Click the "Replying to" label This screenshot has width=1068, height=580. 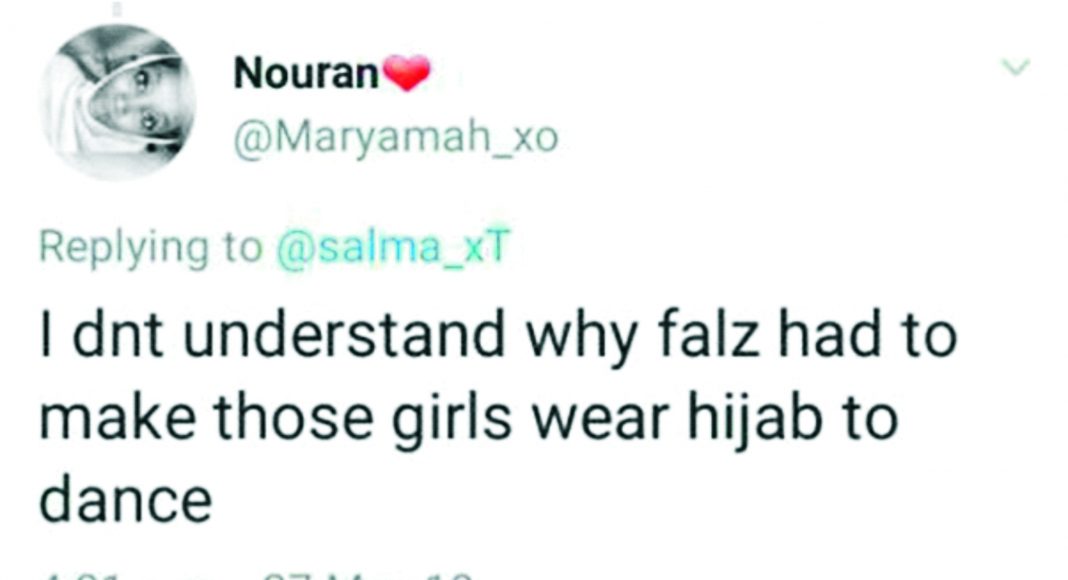point(151,249)
